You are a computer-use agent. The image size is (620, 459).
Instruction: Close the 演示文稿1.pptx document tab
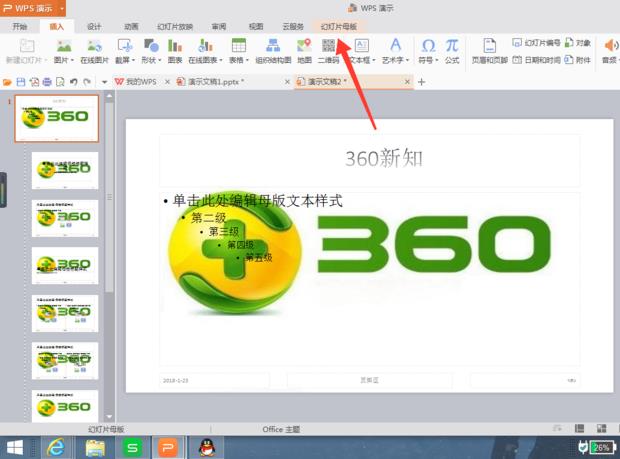287,82
